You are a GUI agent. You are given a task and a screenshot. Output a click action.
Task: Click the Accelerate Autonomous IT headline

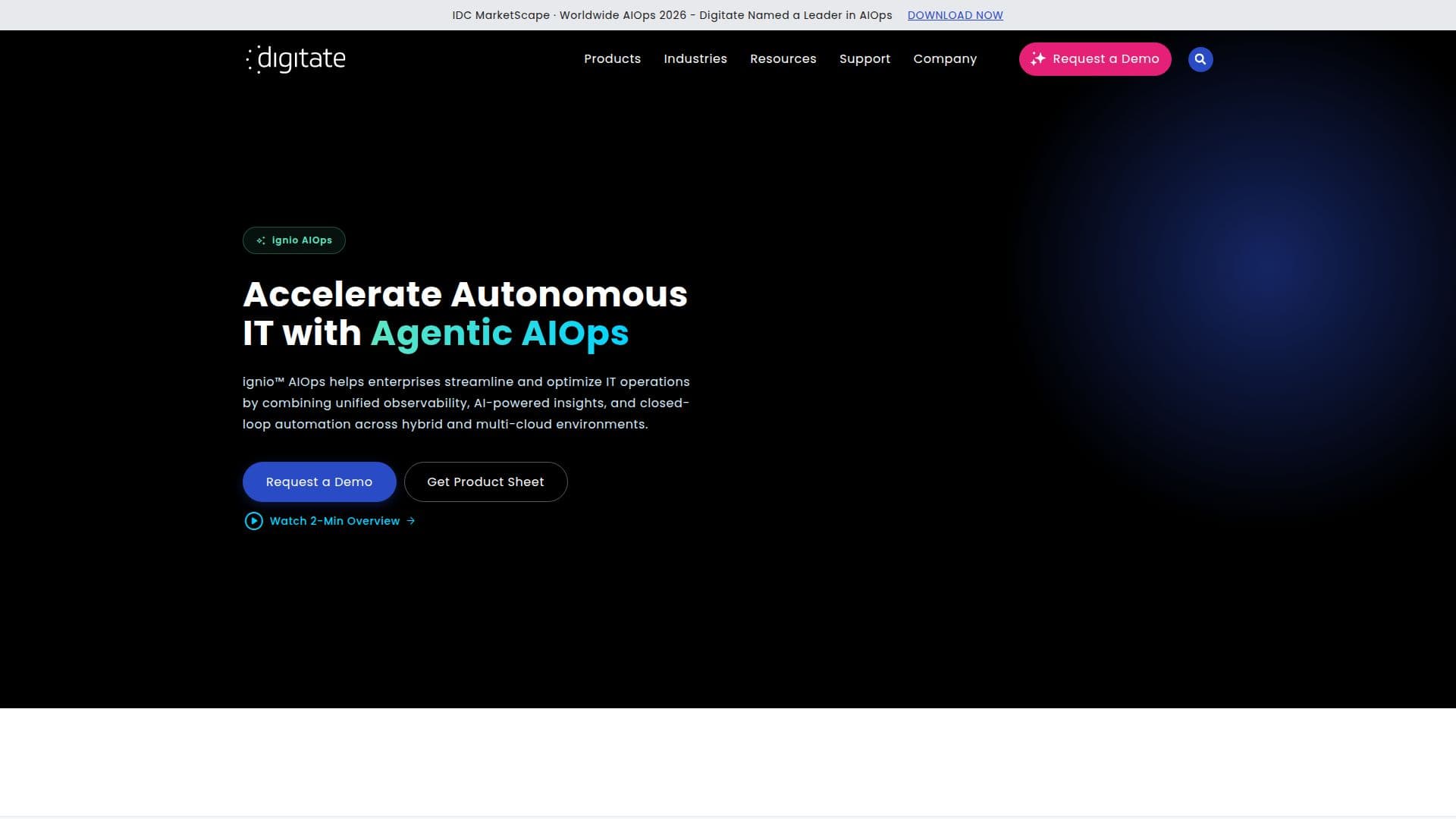(466, 314)
